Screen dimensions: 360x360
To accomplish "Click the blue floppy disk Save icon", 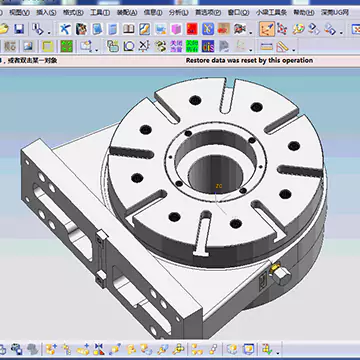I will tap(18, 29).
